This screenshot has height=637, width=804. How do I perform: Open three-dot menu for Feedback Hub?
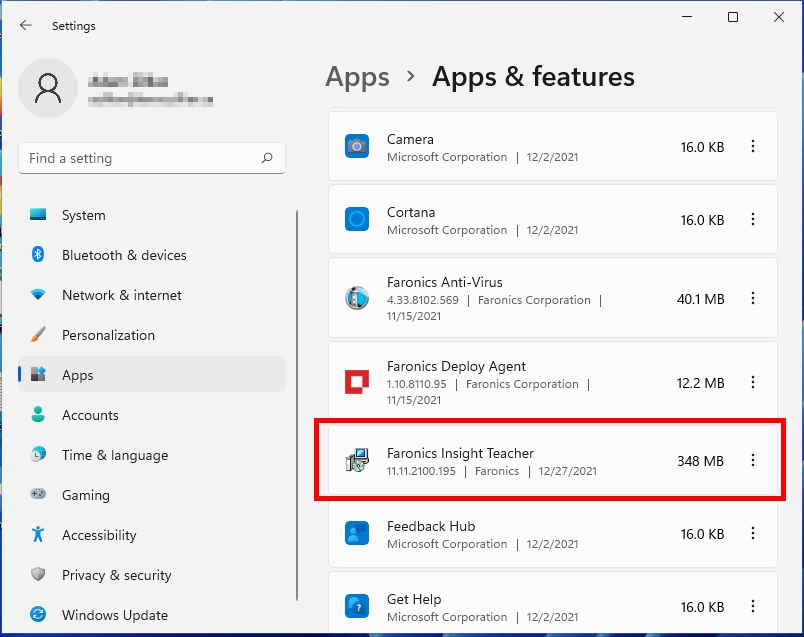pos(753,533)
